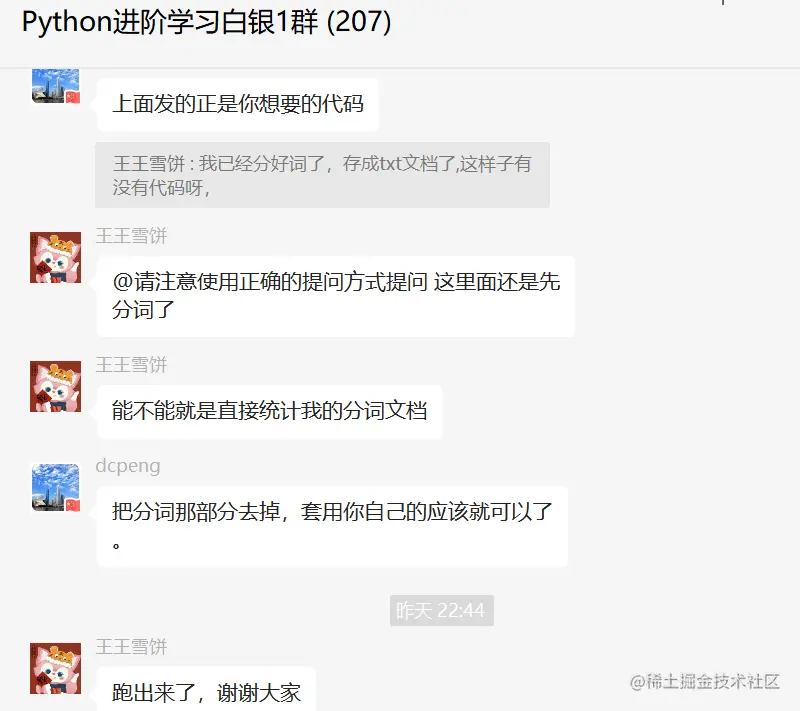Click the 昨天 22:44 timestamp label

[441, 611]
